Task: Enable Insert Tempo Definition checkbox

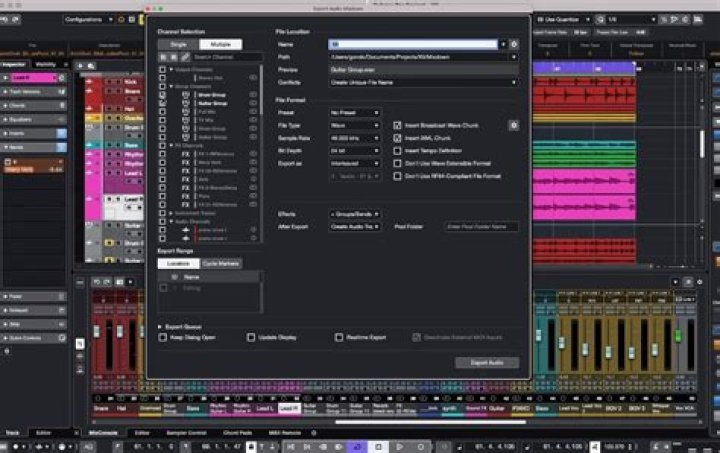Action: 397,151
